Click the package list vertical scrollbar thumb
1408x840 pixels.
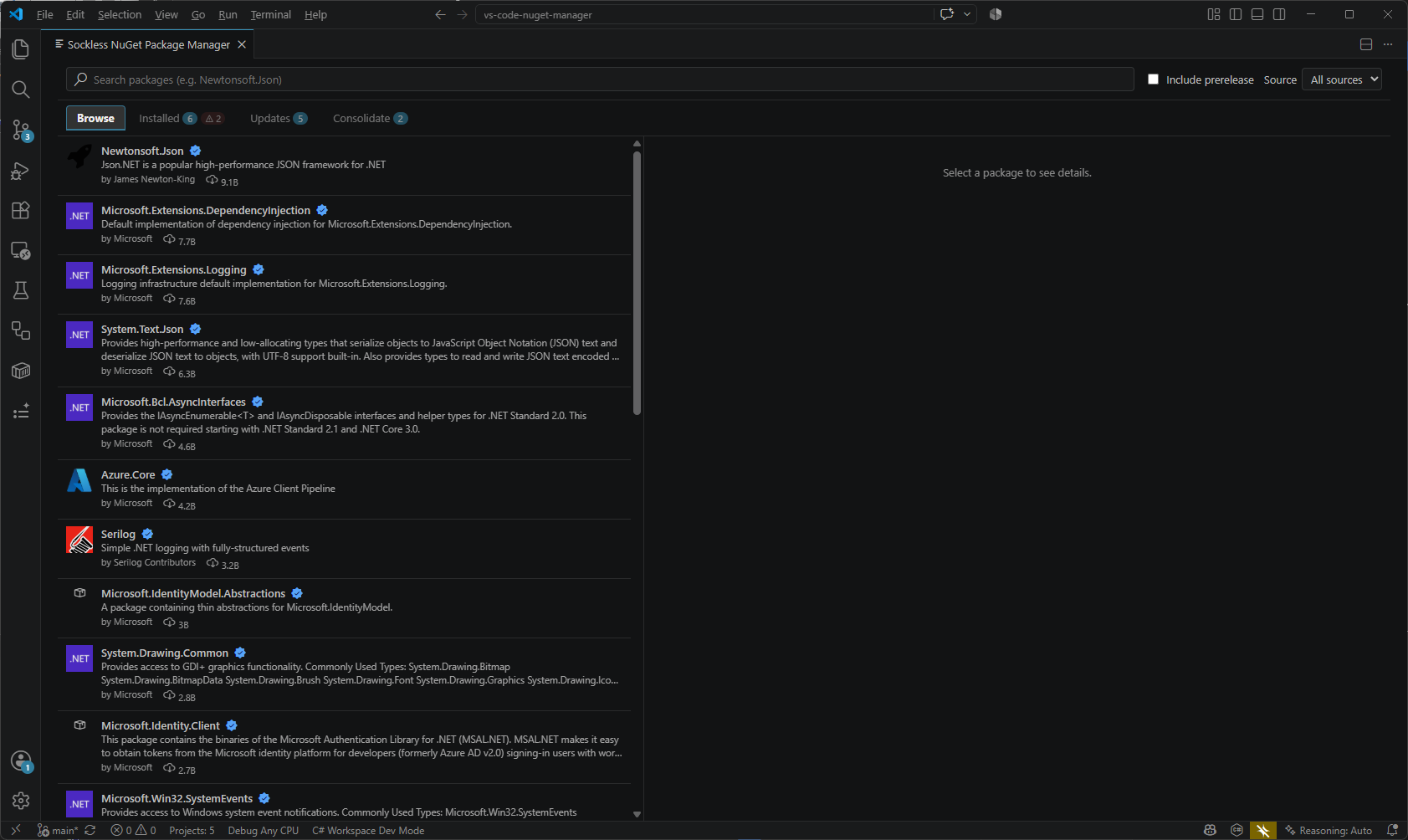637,282
